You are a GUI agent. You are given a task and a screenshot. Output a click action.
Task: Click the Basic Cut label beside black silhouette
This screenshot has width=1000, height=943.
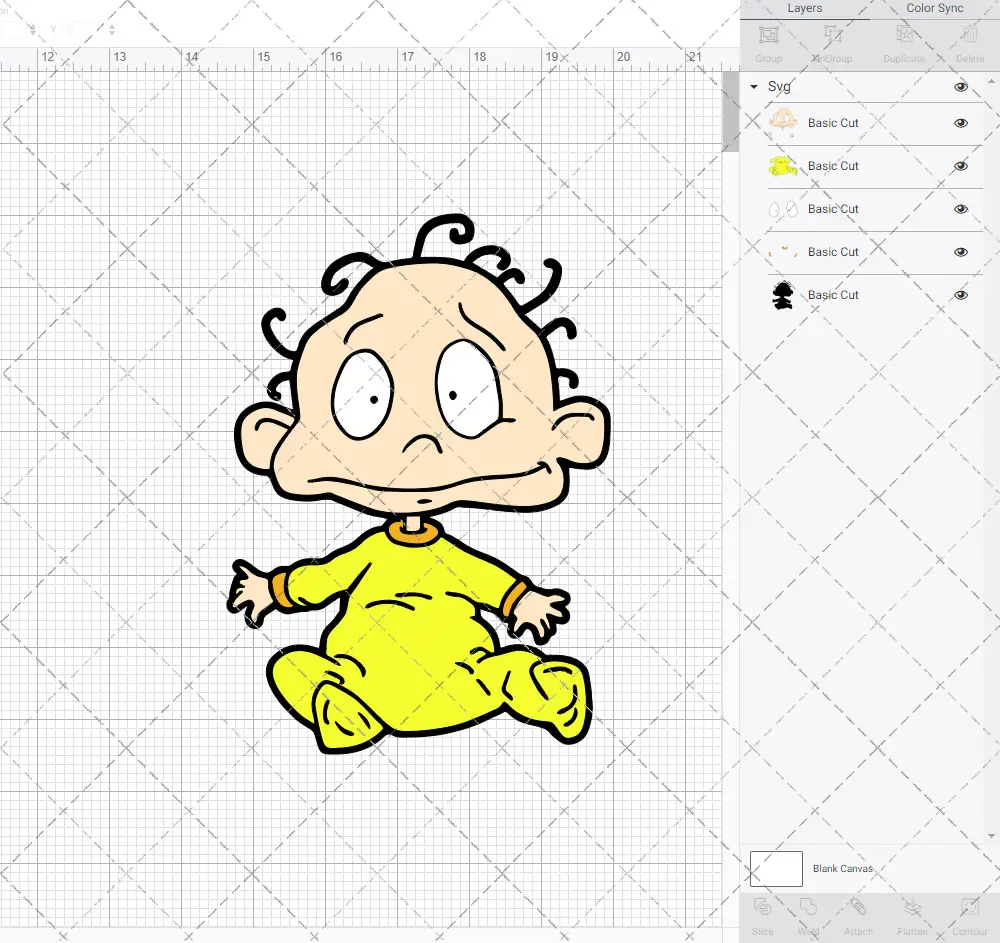pyautogui.click(x=833, y=295)
